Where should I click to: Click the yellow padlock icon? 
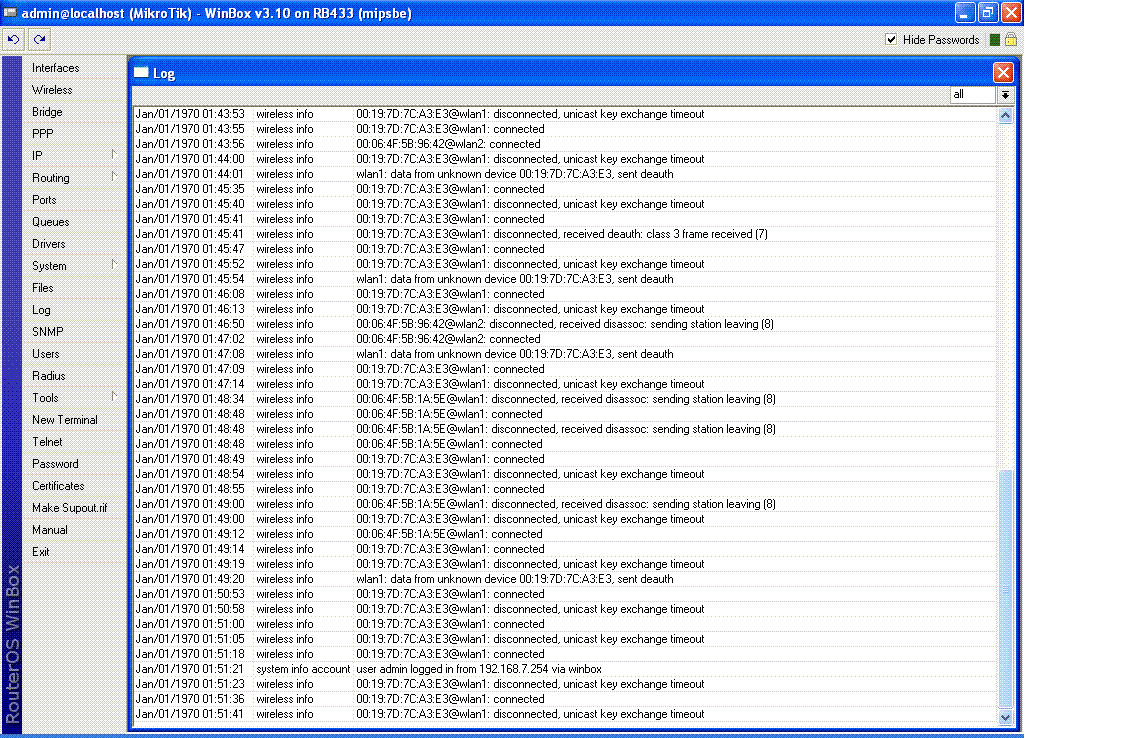(x=1011, y=39)
